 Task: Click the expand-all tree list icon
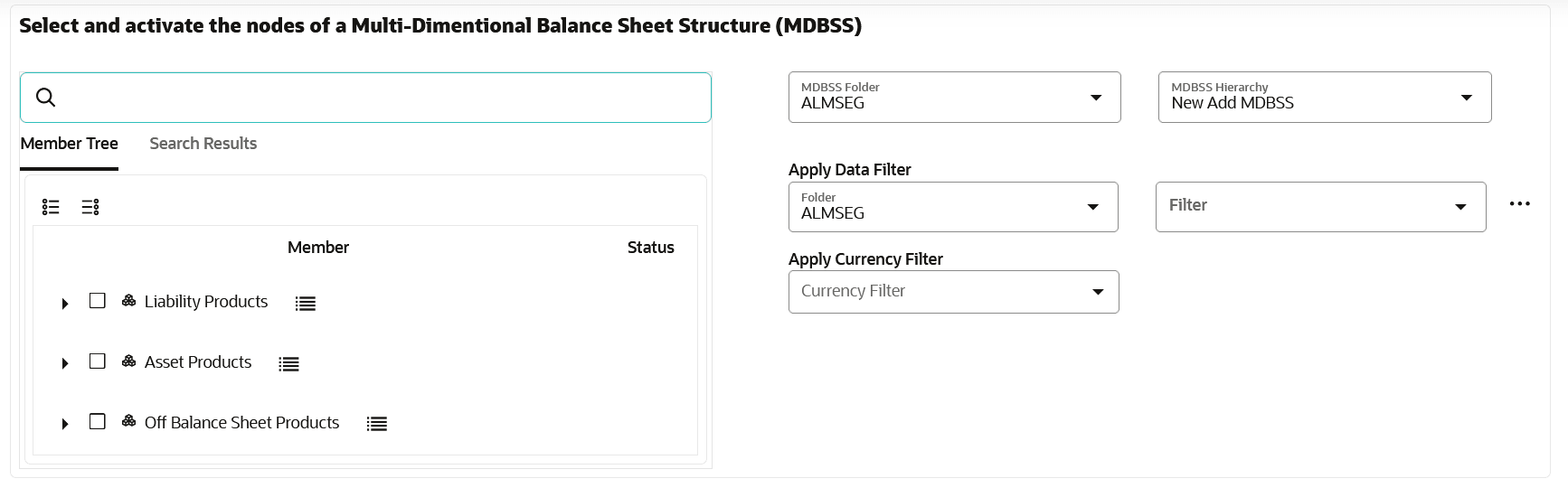(51, 207)
